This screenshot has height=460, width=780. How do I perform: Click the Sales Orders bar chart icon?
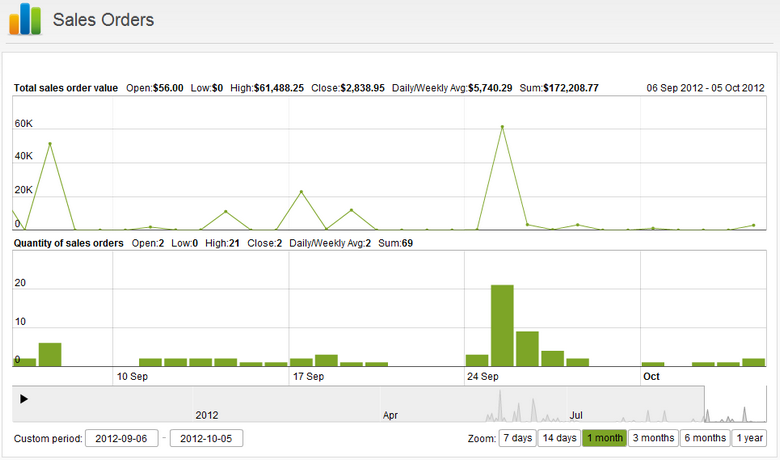[x=25, y=19]
